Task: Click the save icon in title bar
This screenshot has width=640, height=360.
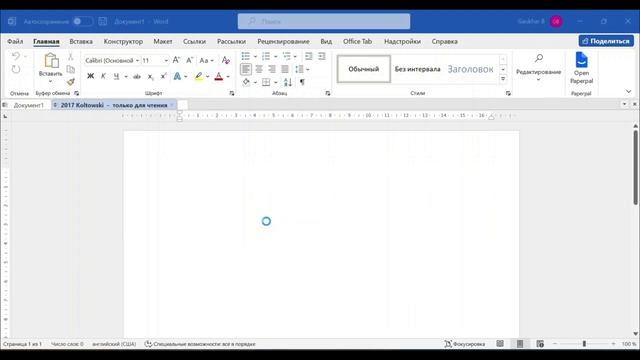Action: [x=102, y=21]
